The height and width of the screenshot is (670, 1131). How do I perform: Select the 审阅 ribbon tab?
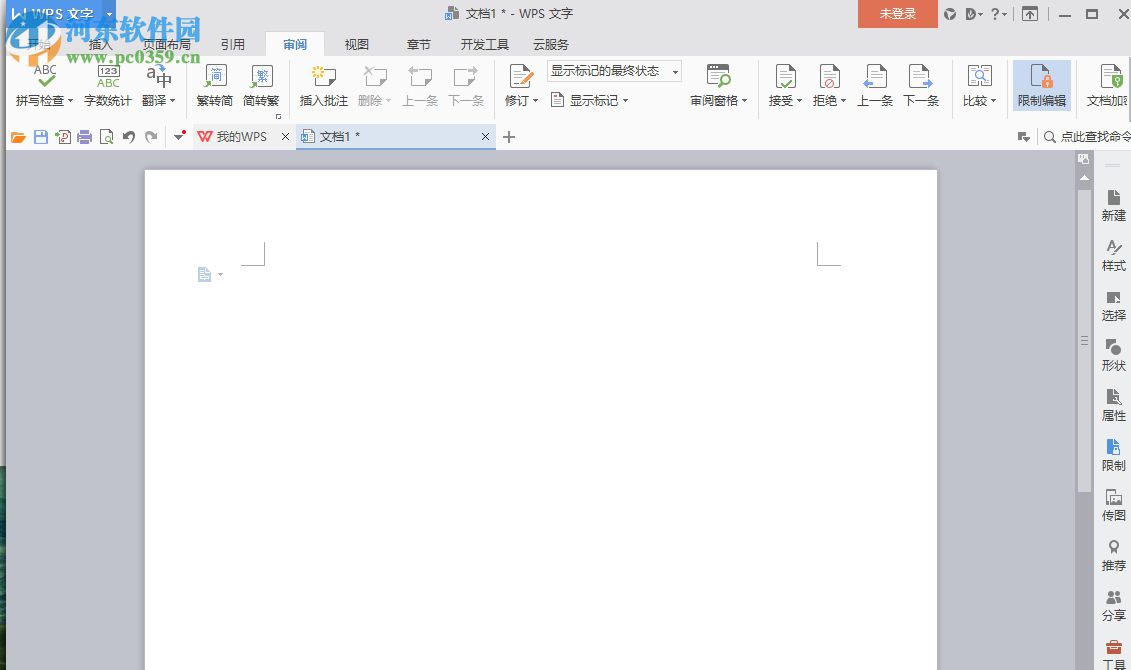295,44
